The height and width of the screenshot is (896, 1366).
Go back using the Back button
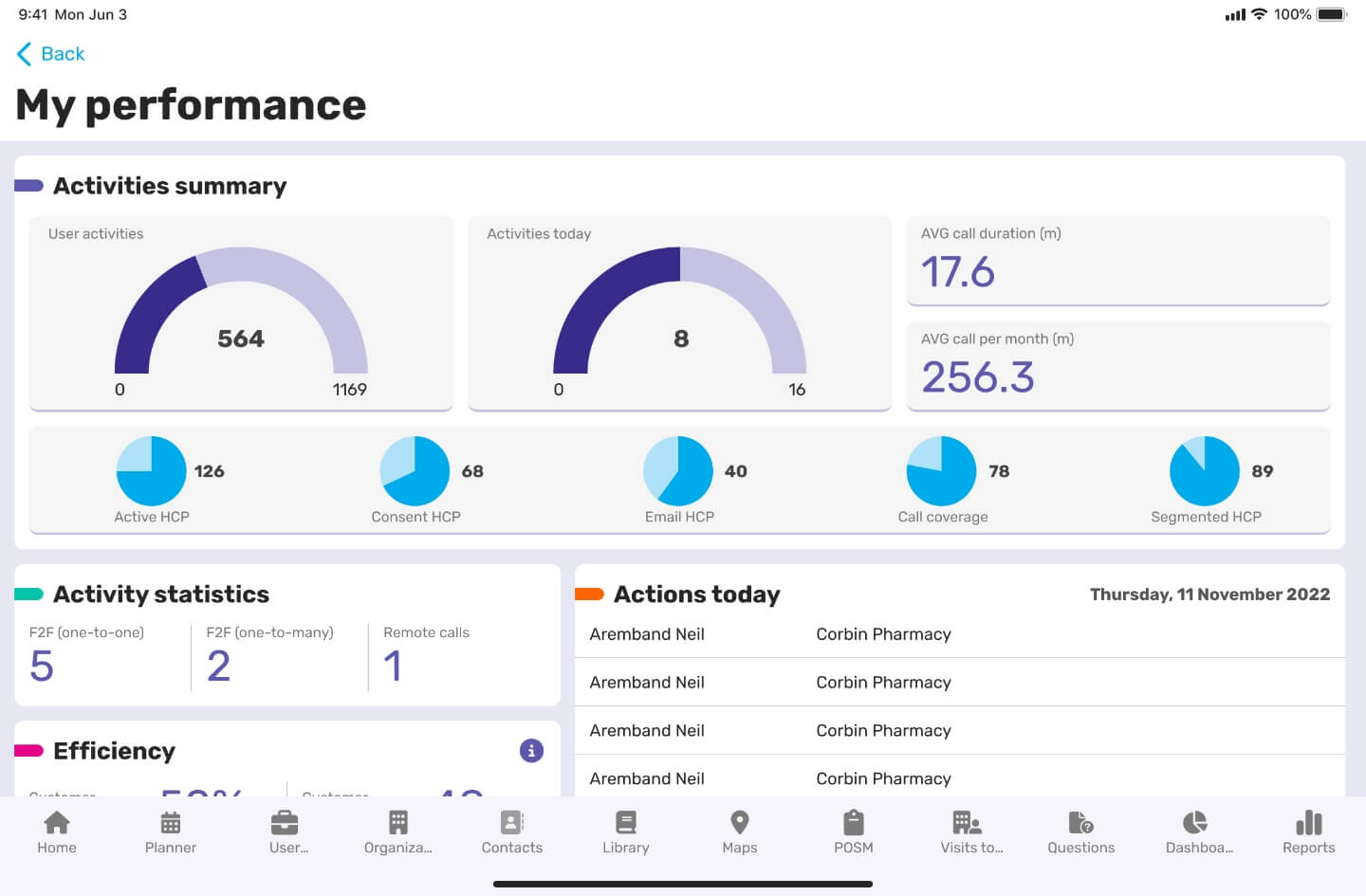(51, 54)
